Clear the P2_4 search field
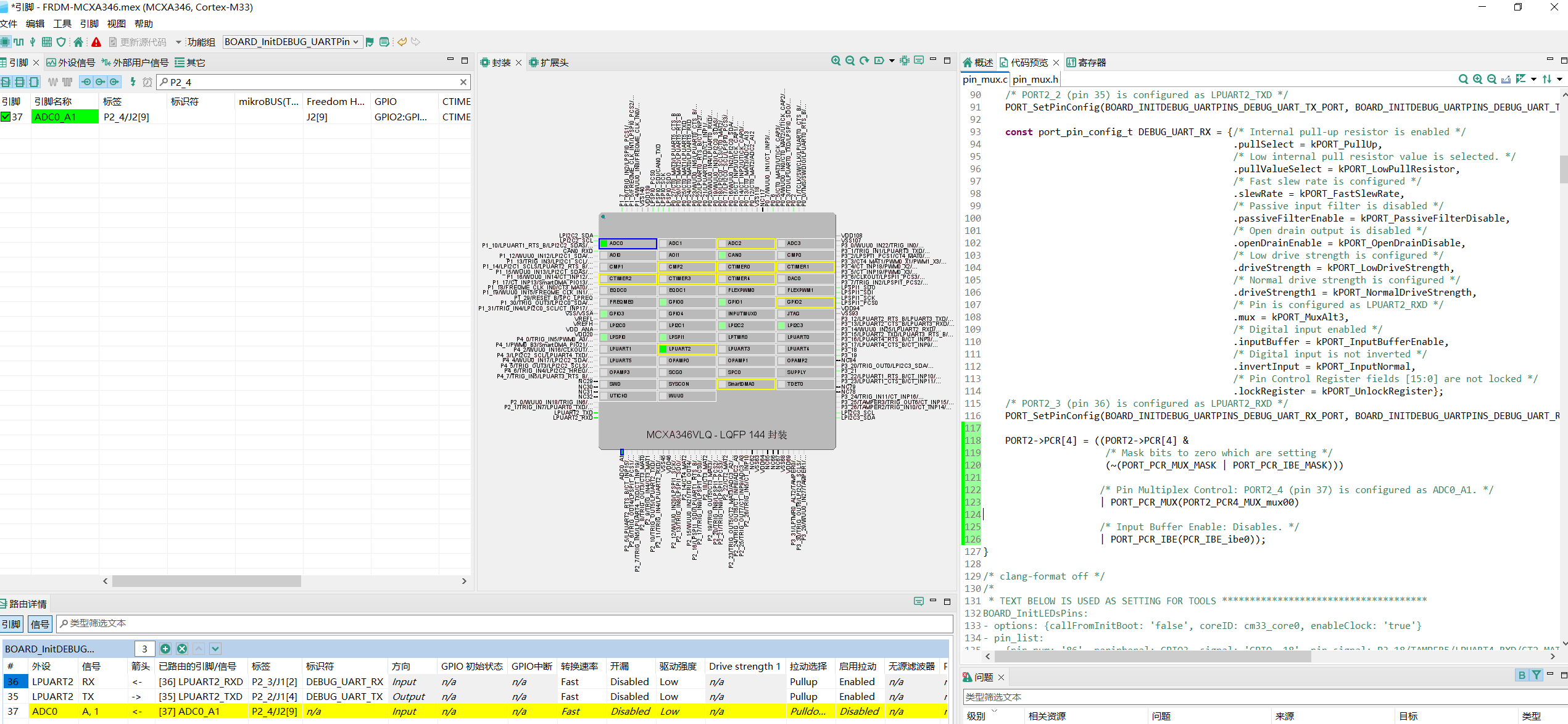 point(463,82)
